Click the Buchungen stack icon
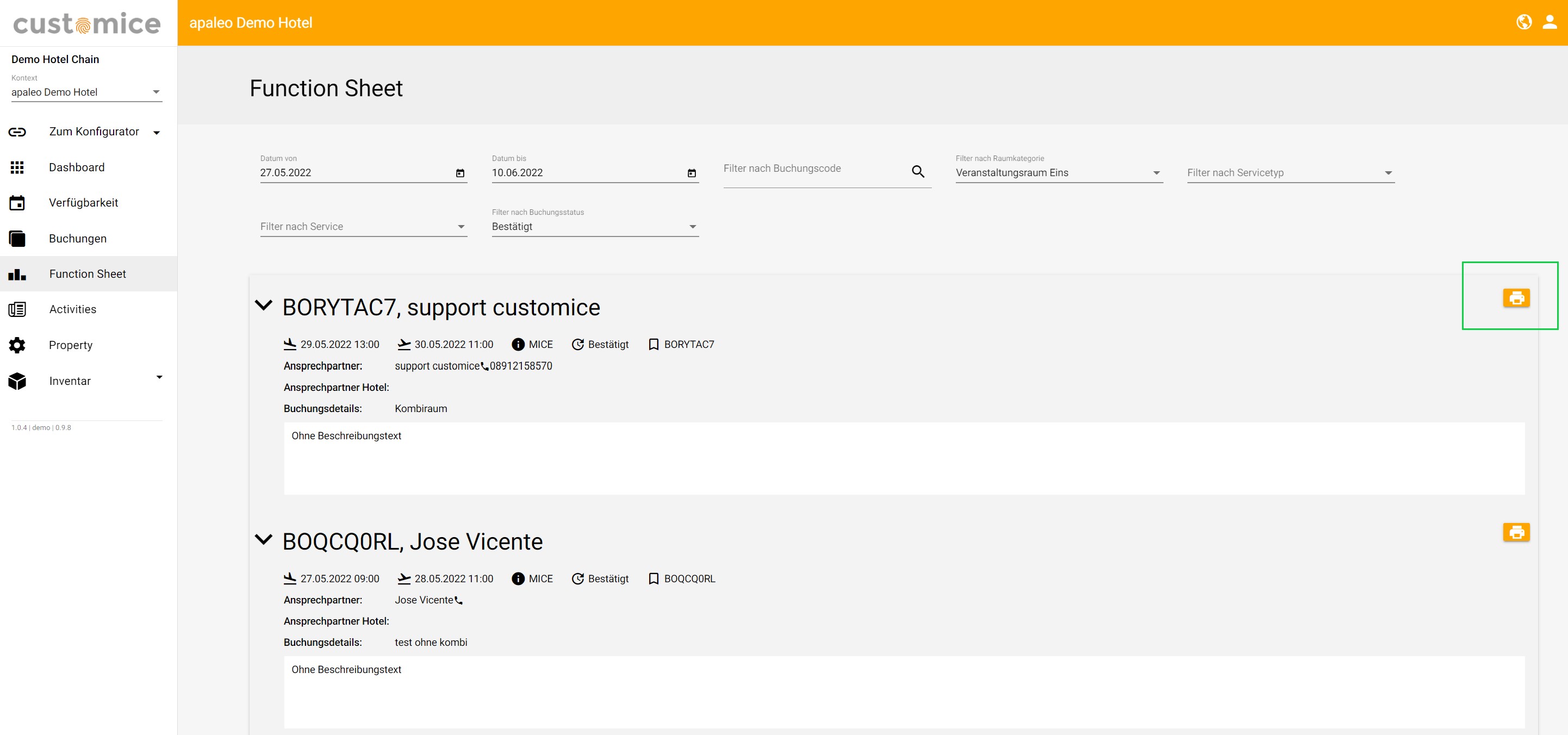Viewport: 1568px width, 735px height. (x=17, y=239)
